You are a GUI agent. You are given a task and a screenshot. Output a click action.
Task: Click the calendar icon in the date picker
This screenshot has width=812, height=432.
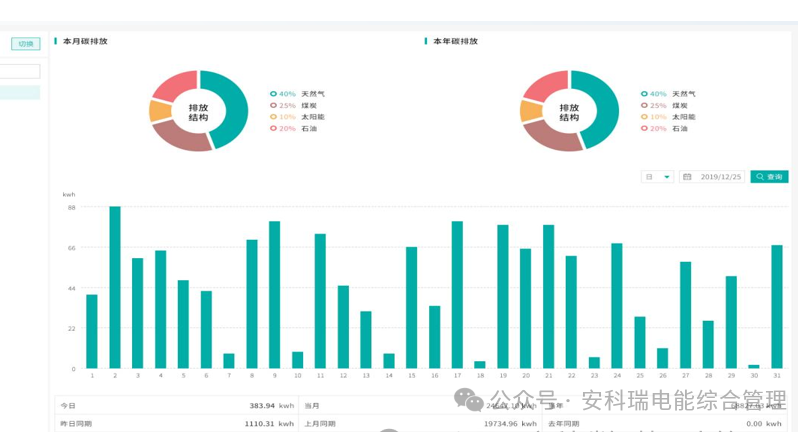687,177
